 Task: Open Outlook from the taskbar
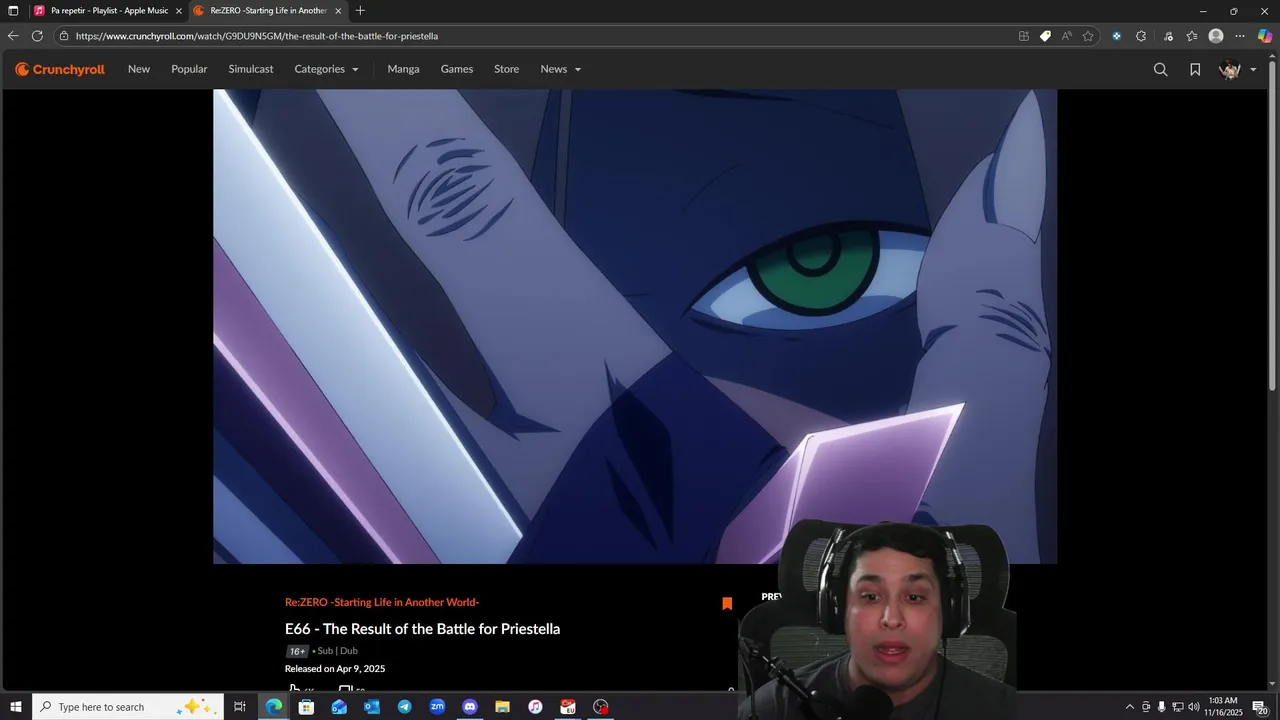(372, 707)
